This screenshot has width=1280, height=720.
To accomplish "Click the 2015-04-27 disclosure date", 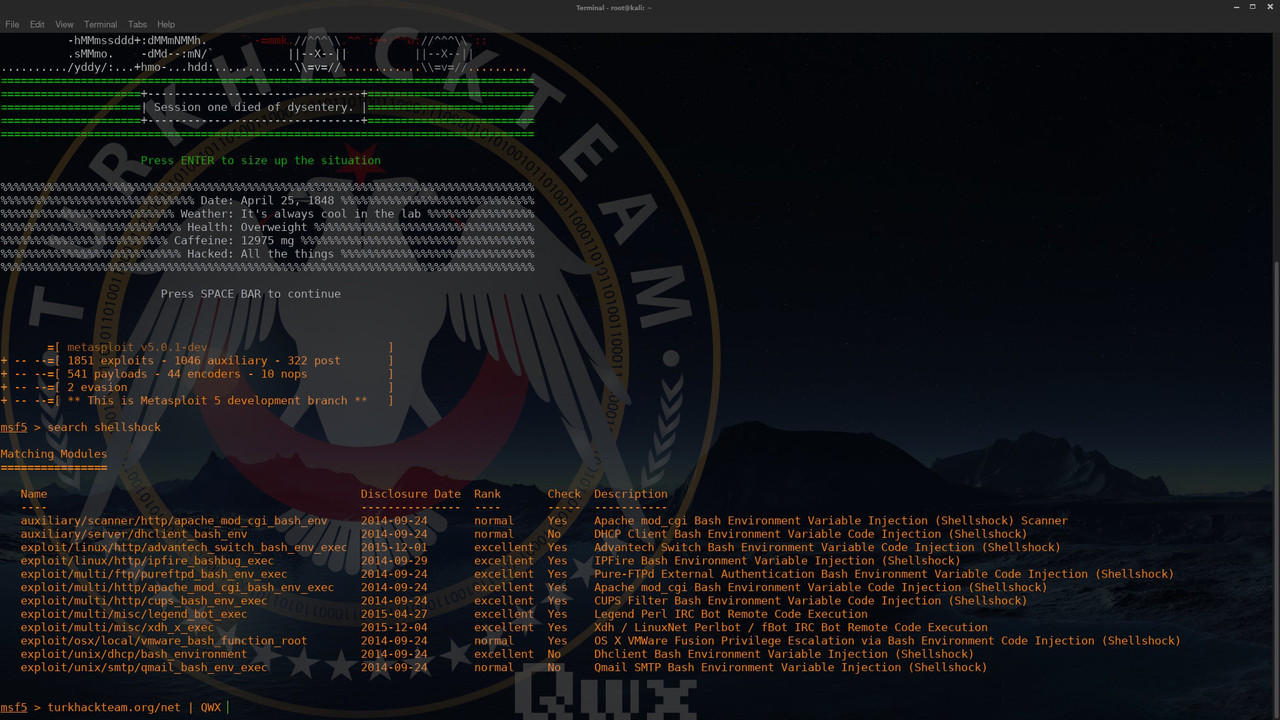I will (x=394, y=614).
